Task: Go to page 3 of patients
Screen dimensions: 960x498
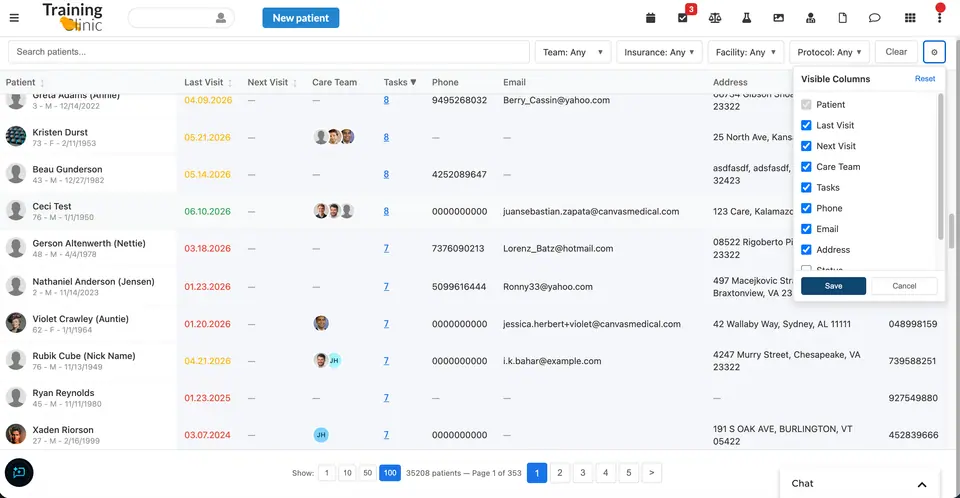Action: point(583,472)
